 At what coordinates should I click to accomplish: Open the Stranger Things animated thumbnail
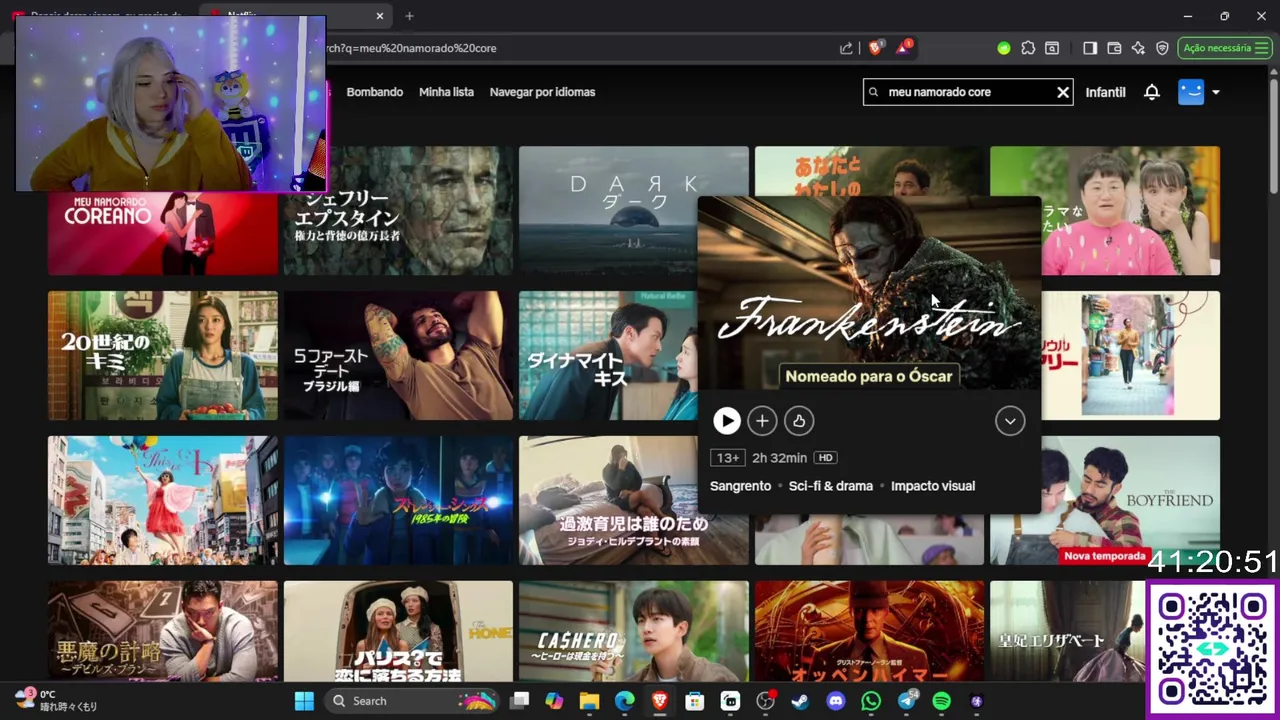(x=398, y=500)
